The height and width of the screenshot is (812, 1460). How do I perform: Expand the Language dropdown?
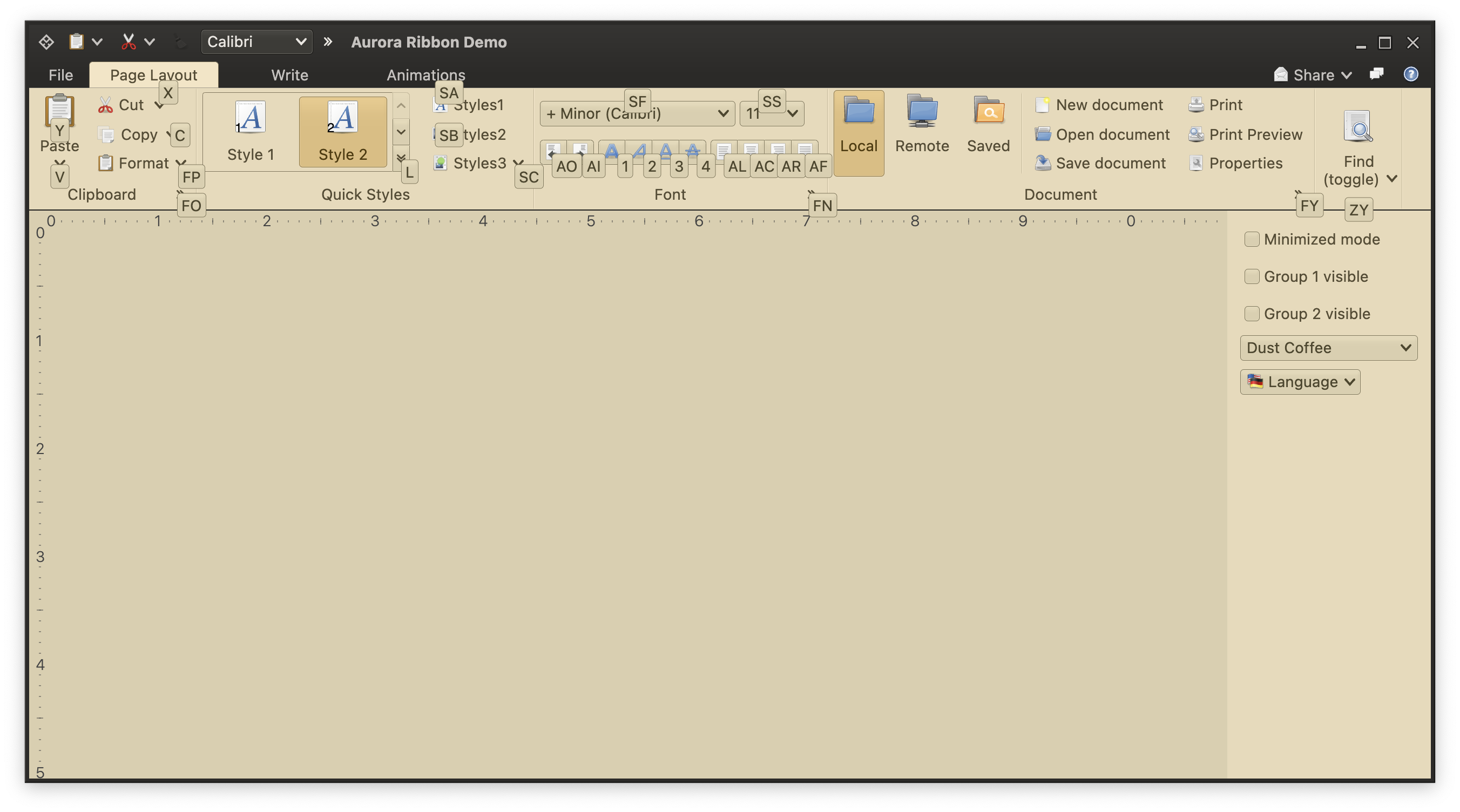(1300, 382)
